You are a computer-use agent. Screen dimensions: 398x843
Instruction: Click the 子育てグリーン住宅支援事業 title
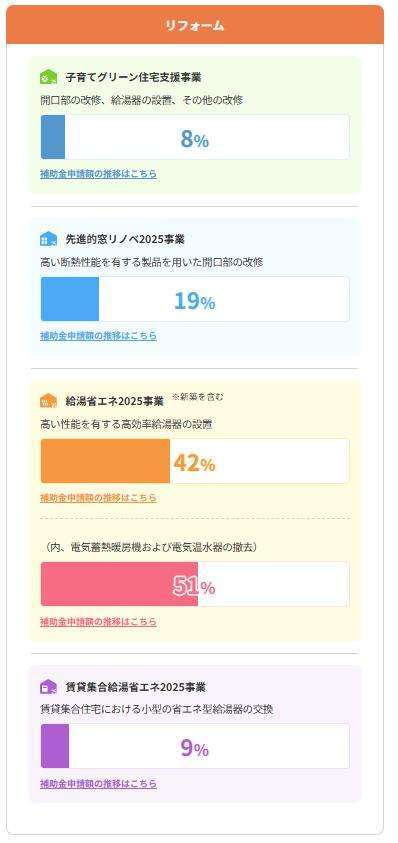click(x=133, y=77)
